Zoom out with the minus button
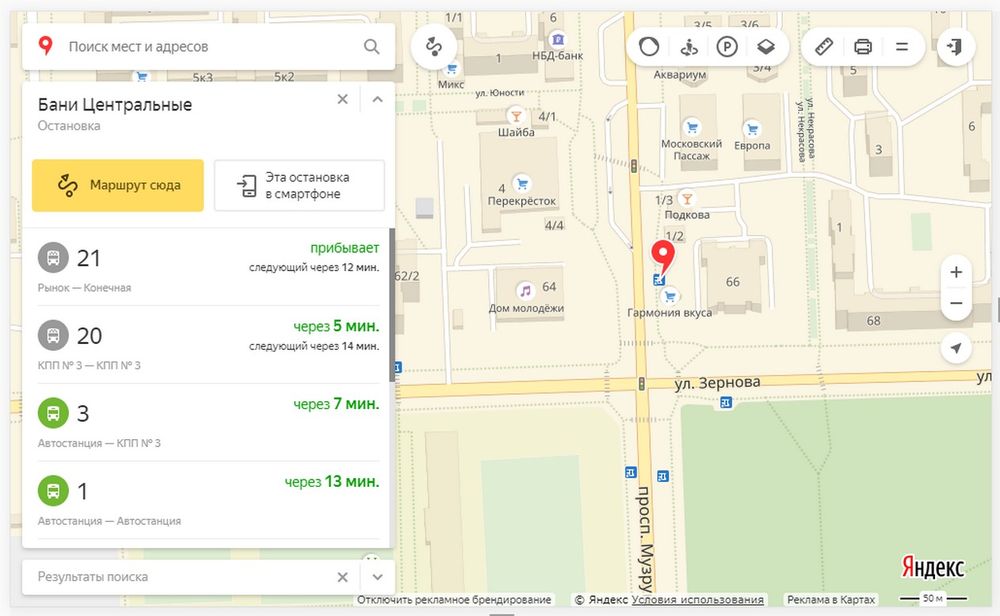1000x616 pixels. point(956,303)
